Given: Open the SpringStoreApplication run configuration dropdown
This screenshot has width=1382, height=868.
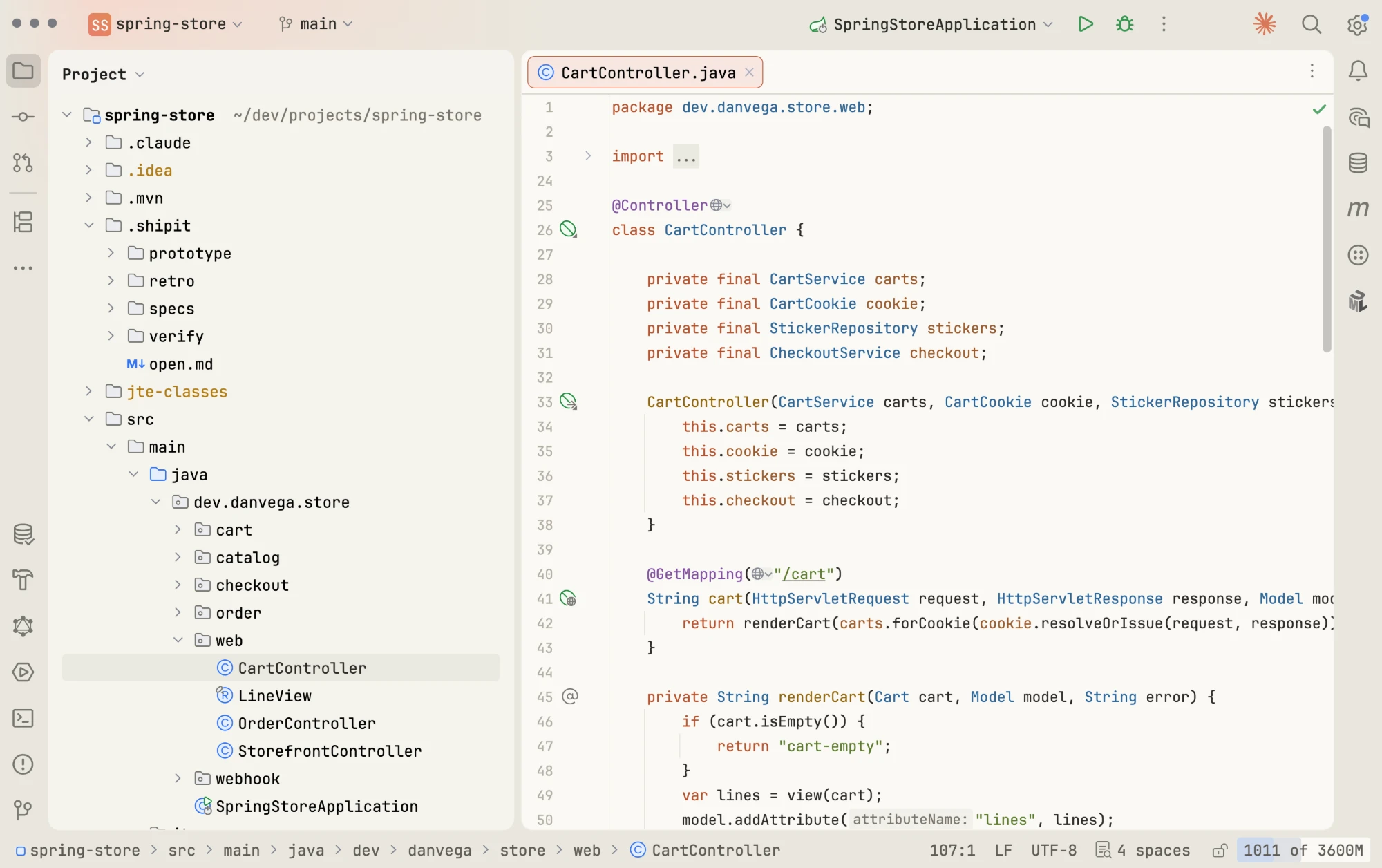Looking at the screenshot, I should (931, 24).
